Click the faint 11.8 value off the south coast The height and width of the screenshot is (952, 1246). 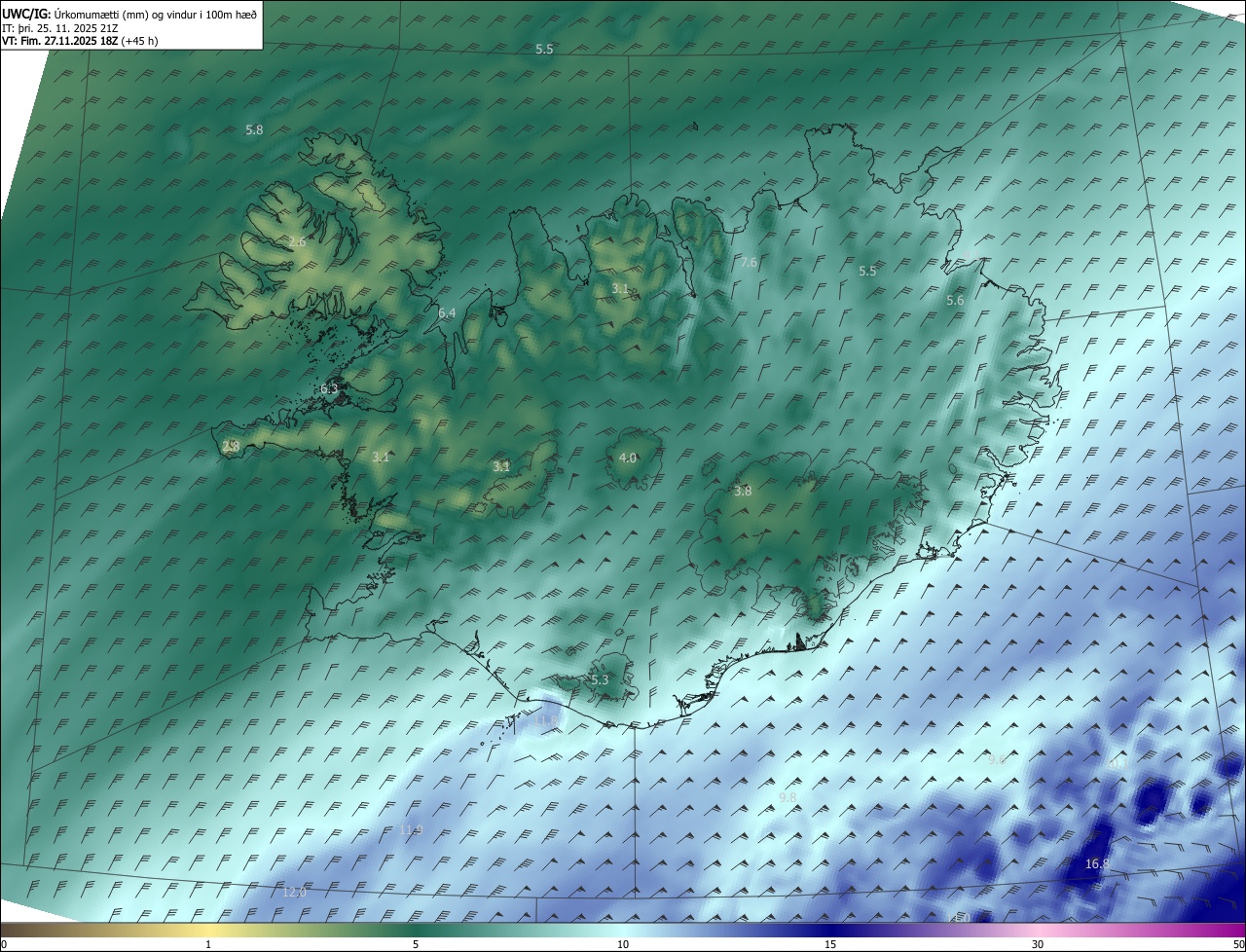548,720
